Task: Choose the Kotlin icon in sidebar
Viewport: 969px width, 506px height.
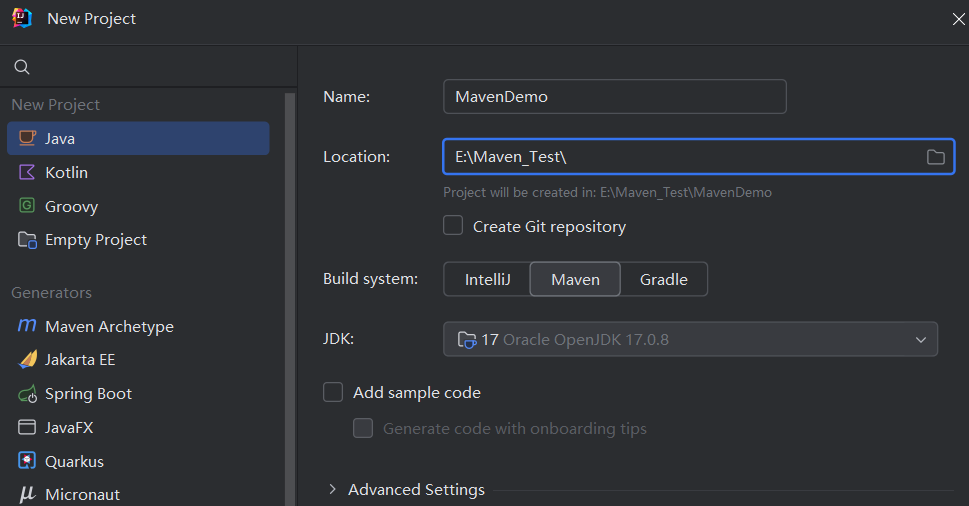Action: (27, 172)
